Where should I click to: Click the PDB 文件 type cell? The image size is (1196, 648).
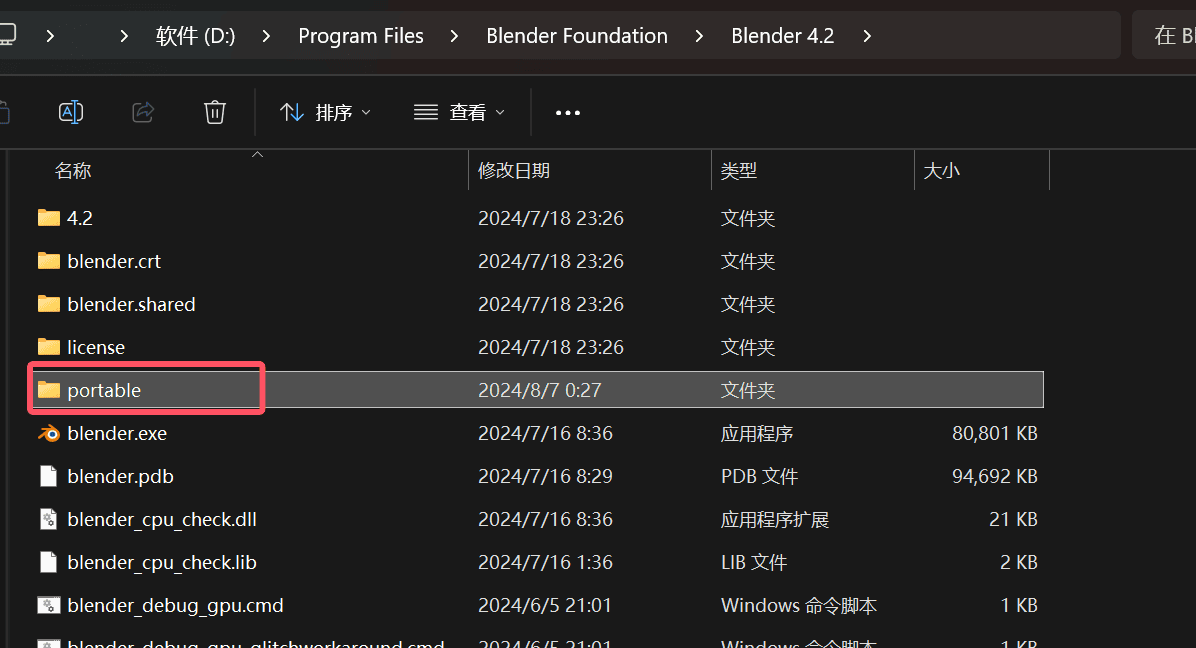coord(759,476)
